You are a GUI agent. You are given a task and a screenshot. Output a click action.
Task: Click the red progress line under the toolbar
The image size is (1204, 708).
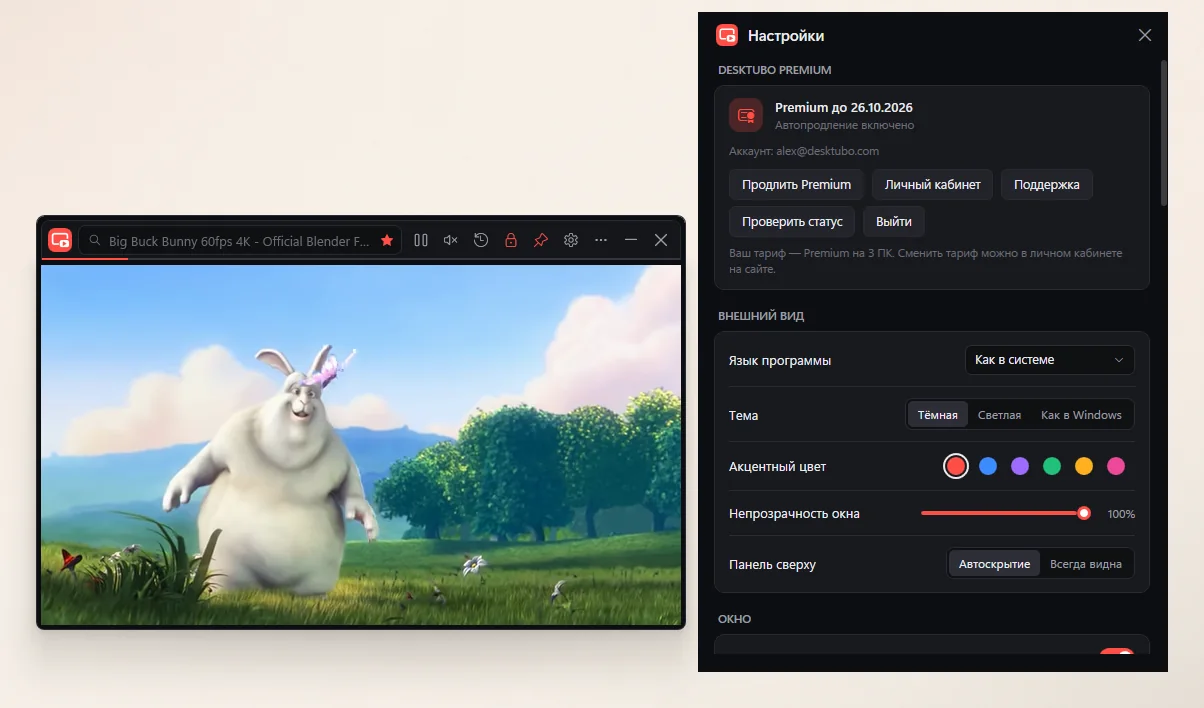click(x=85, y=259)
